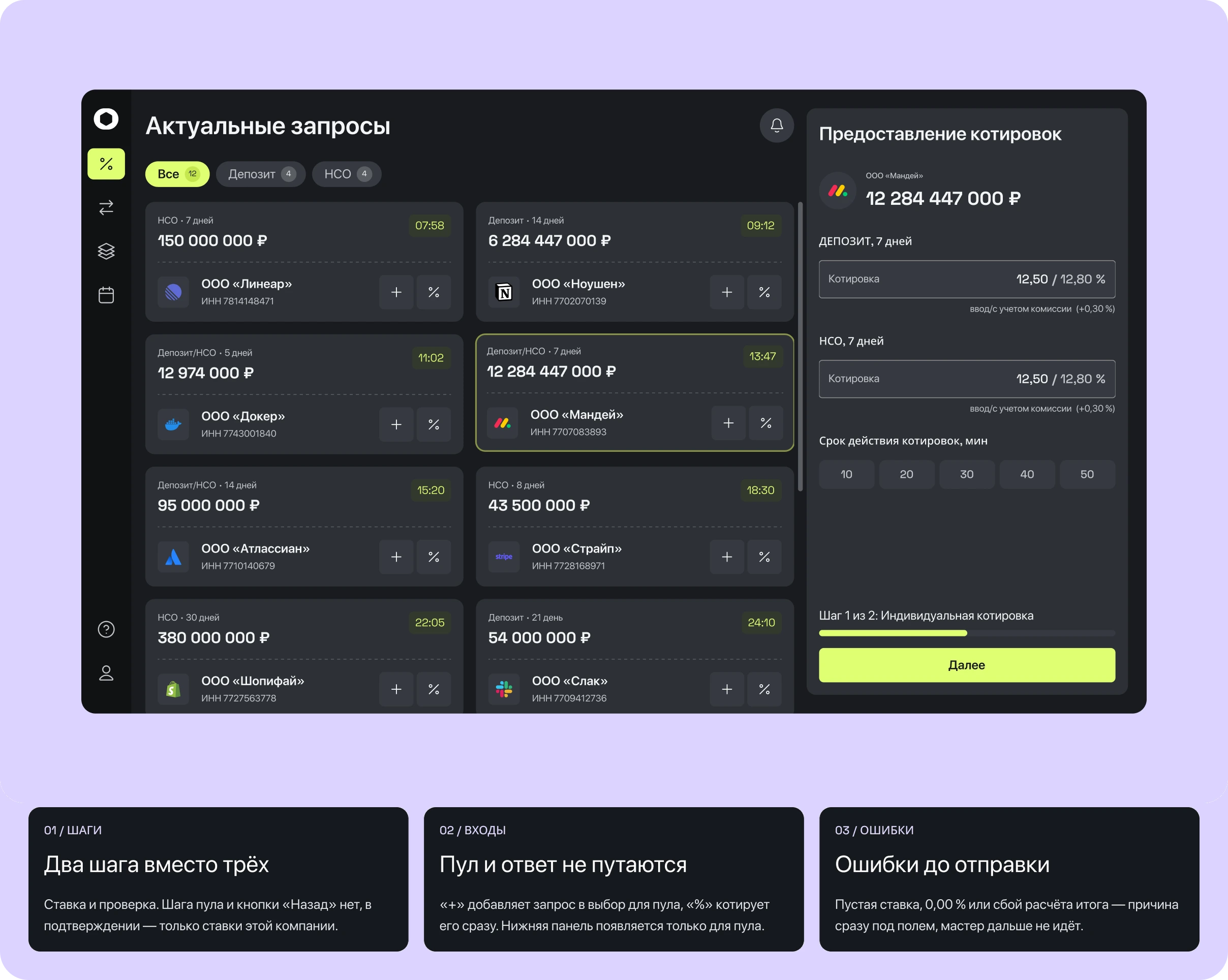1228x980 pixels.
Task: Open the calendar sidebar icon
Action: (106, 295)
